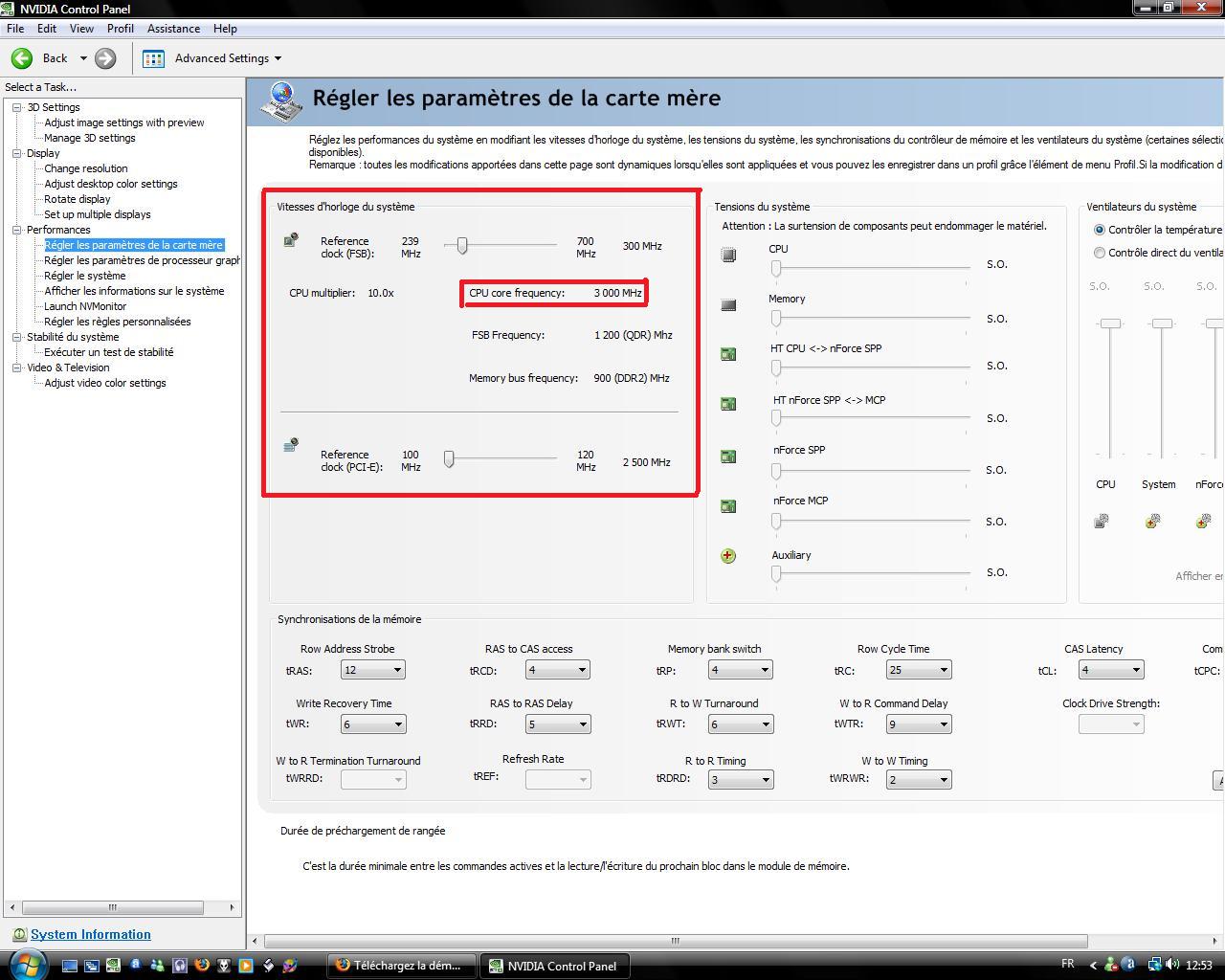Image resolution: width=1225 pixels, height=980 pixels.
Task: Click Switch between windows quick launch icon
Action: (92, 966)
